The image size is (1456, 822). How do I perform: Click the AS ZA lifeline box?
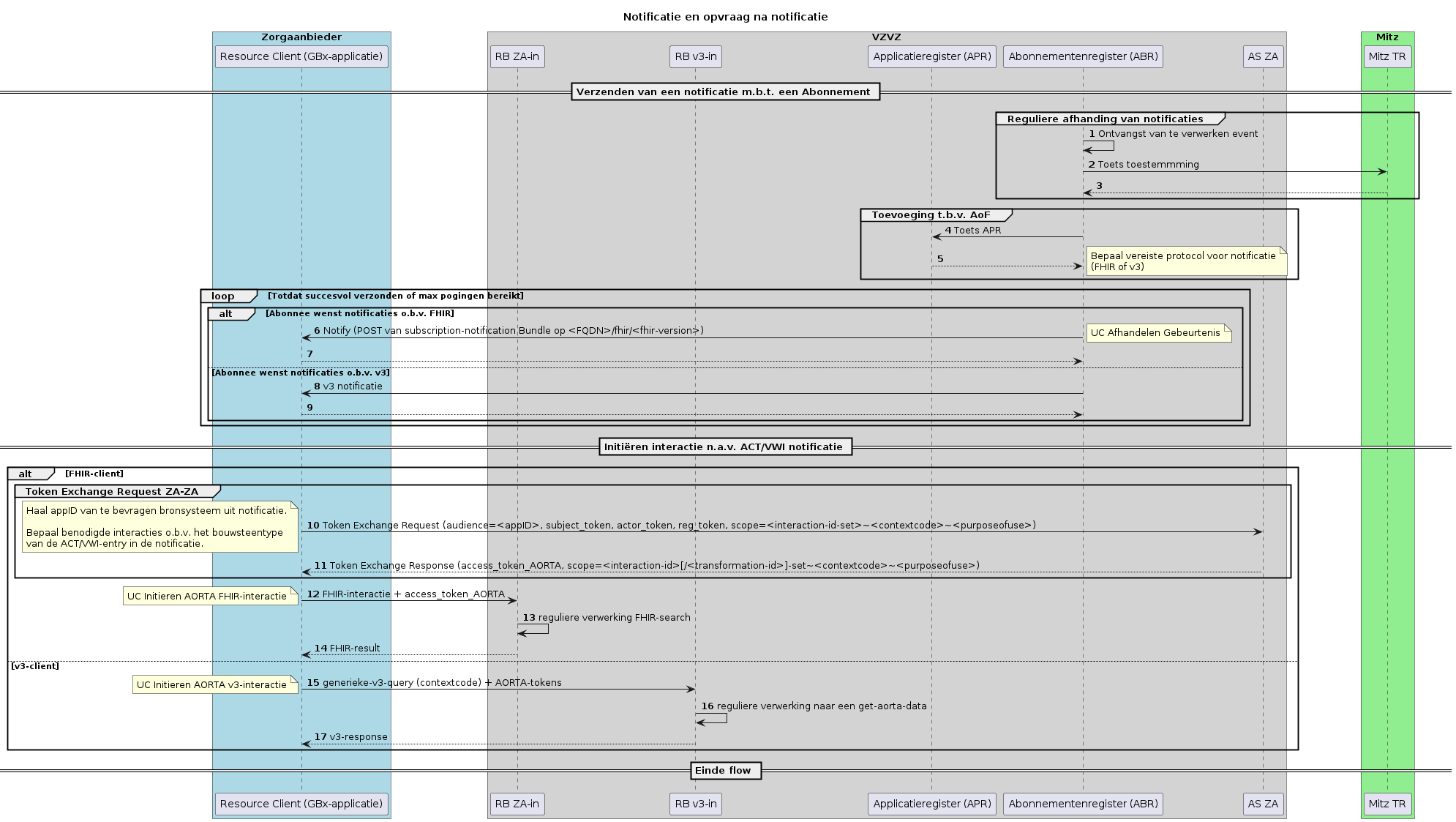point(1262,56)
